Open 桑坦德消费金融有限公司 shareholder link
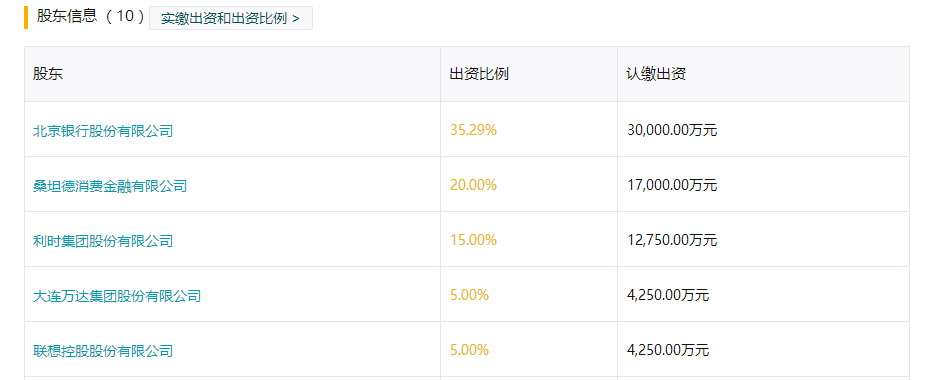Image resolution: width=938 pixels, height=380 pixels. tap(110, 186)
